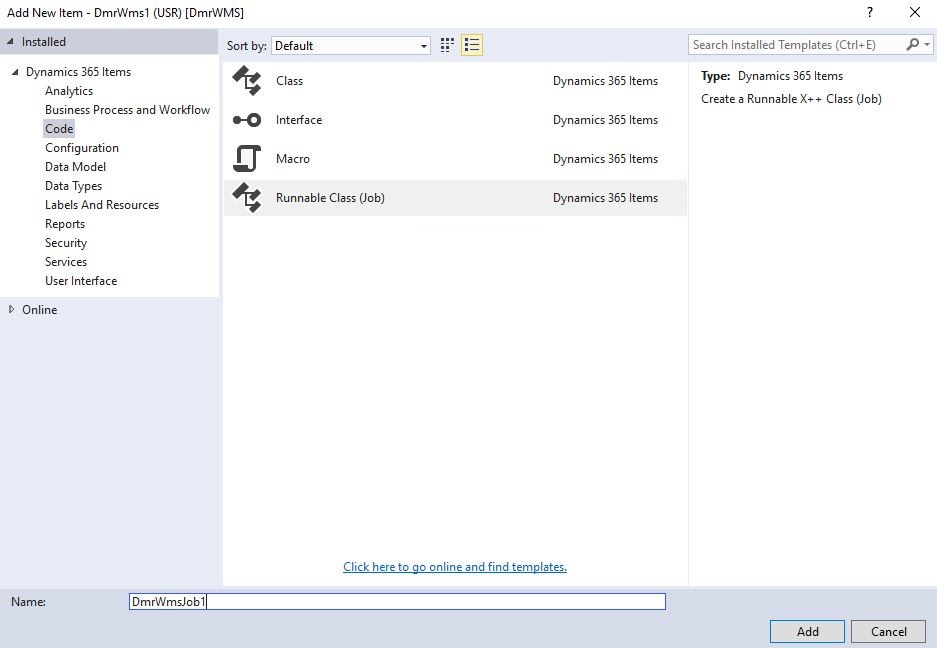
Task: Select Business Process and Workflow category
Action: tap(127, 110)
